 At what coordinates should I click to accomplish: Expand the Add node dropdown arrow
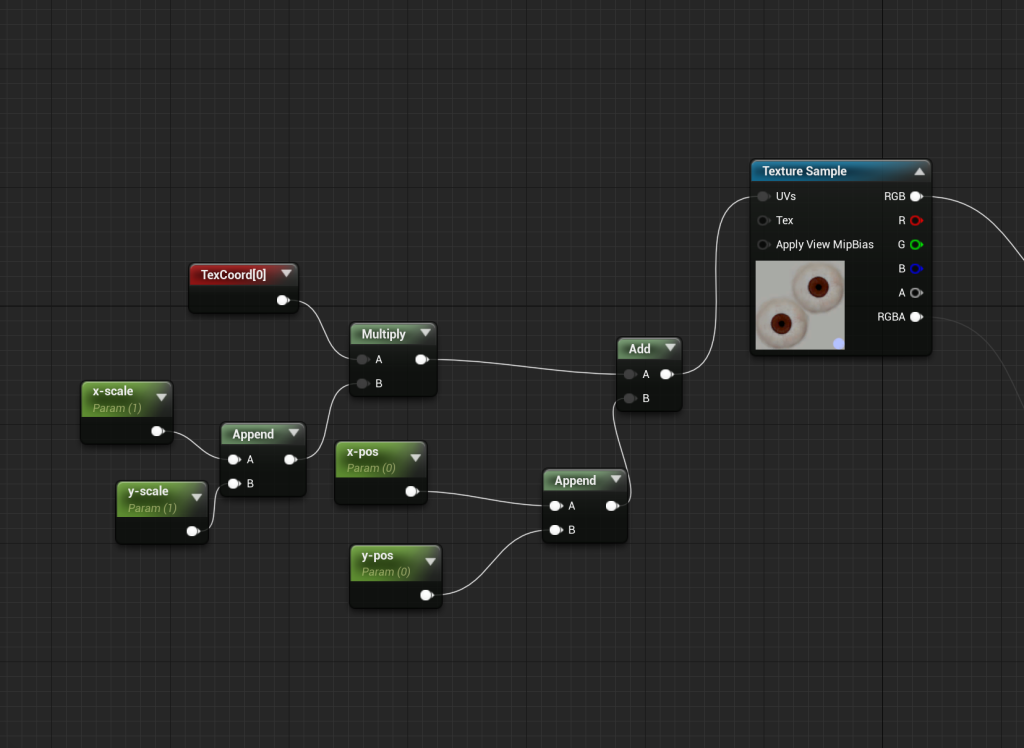(669, 349)
